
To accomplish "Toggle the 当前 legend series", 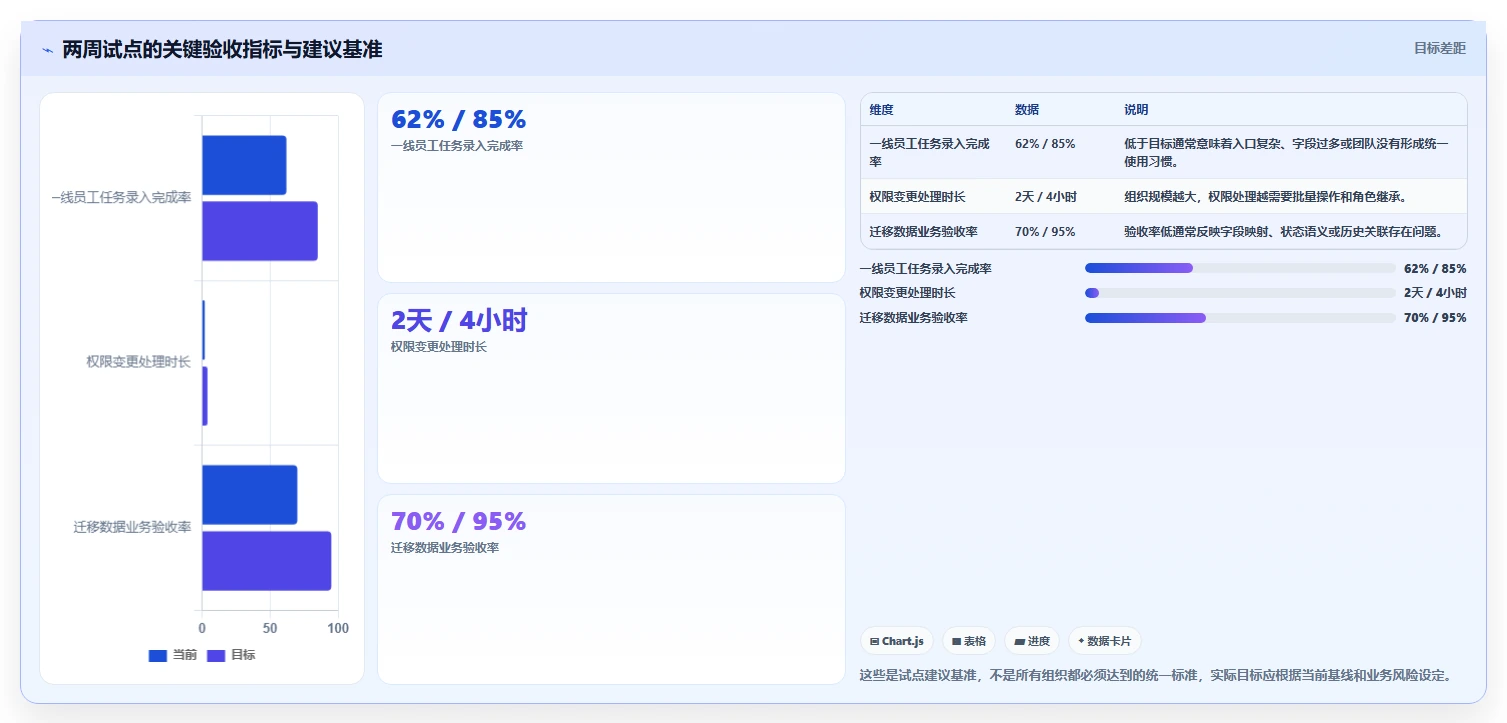I will pos(173,655).
